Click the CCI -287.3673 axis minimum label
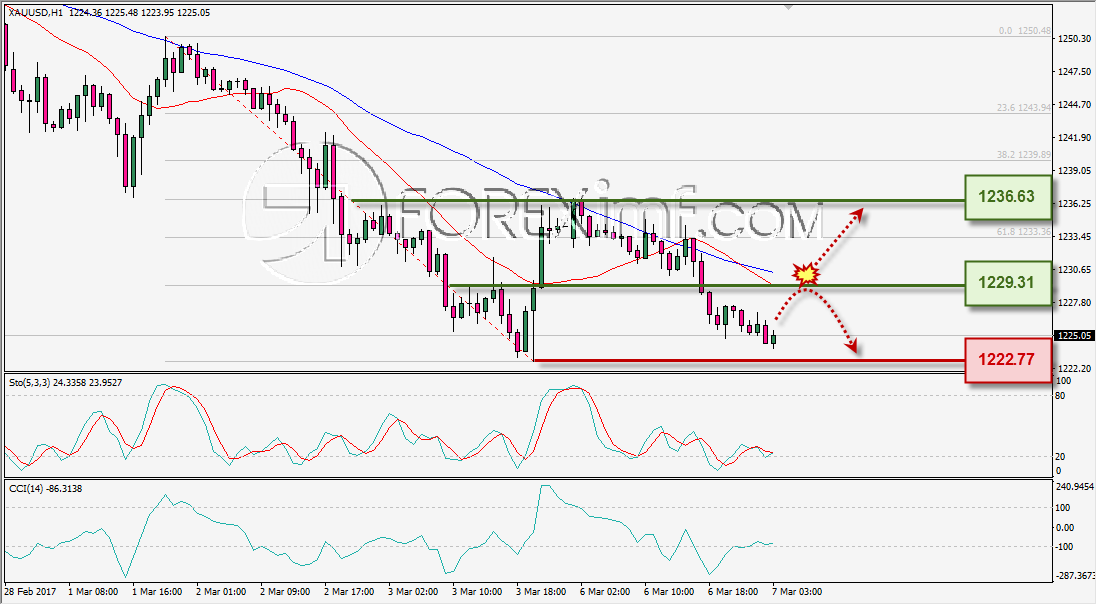The height and width of the screenshot is (605, 1097). click(x=1075, y=576)
